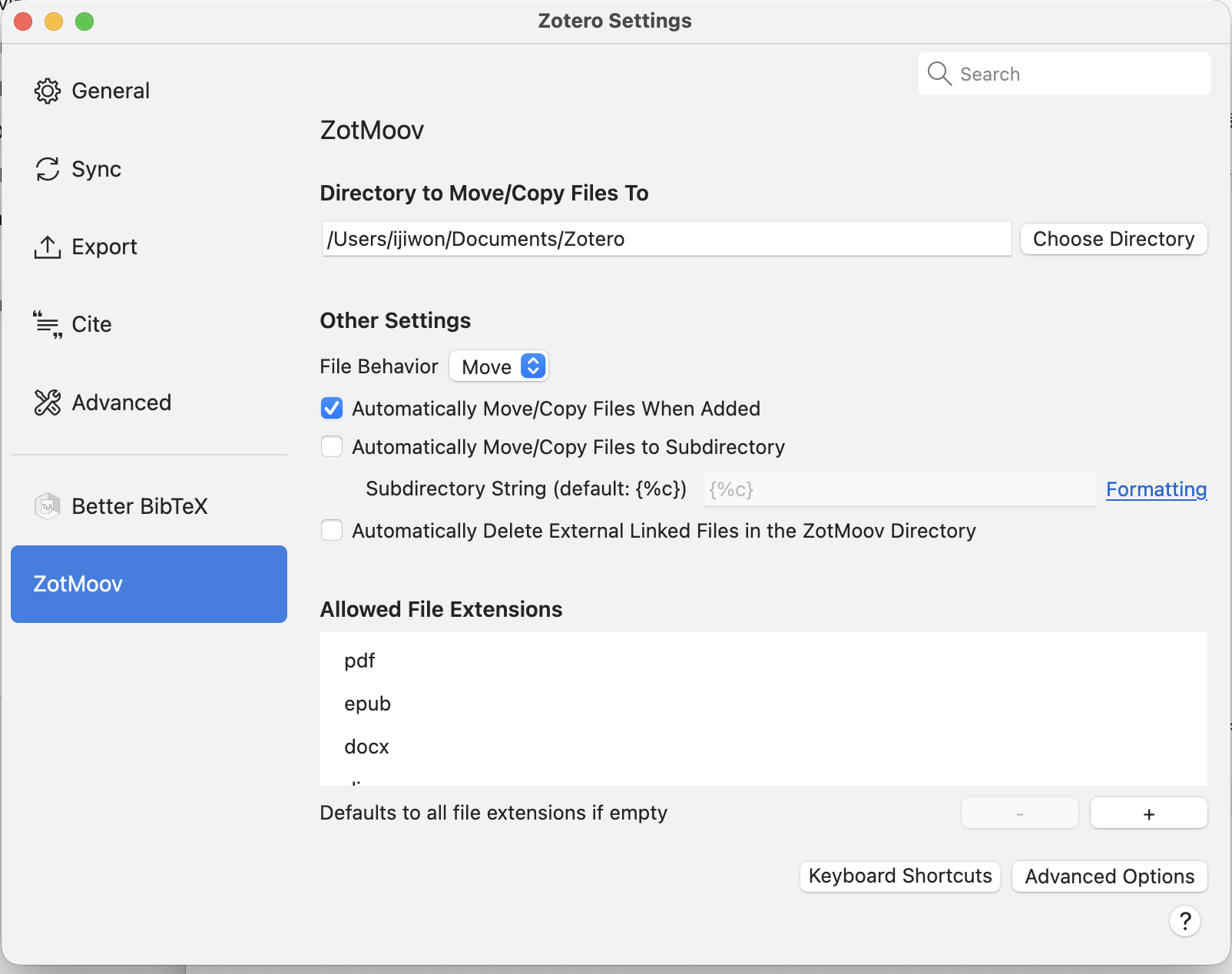Open the File Behavior dropdown
Viewport: 1232px width, 974px height.
pos(499,366)
